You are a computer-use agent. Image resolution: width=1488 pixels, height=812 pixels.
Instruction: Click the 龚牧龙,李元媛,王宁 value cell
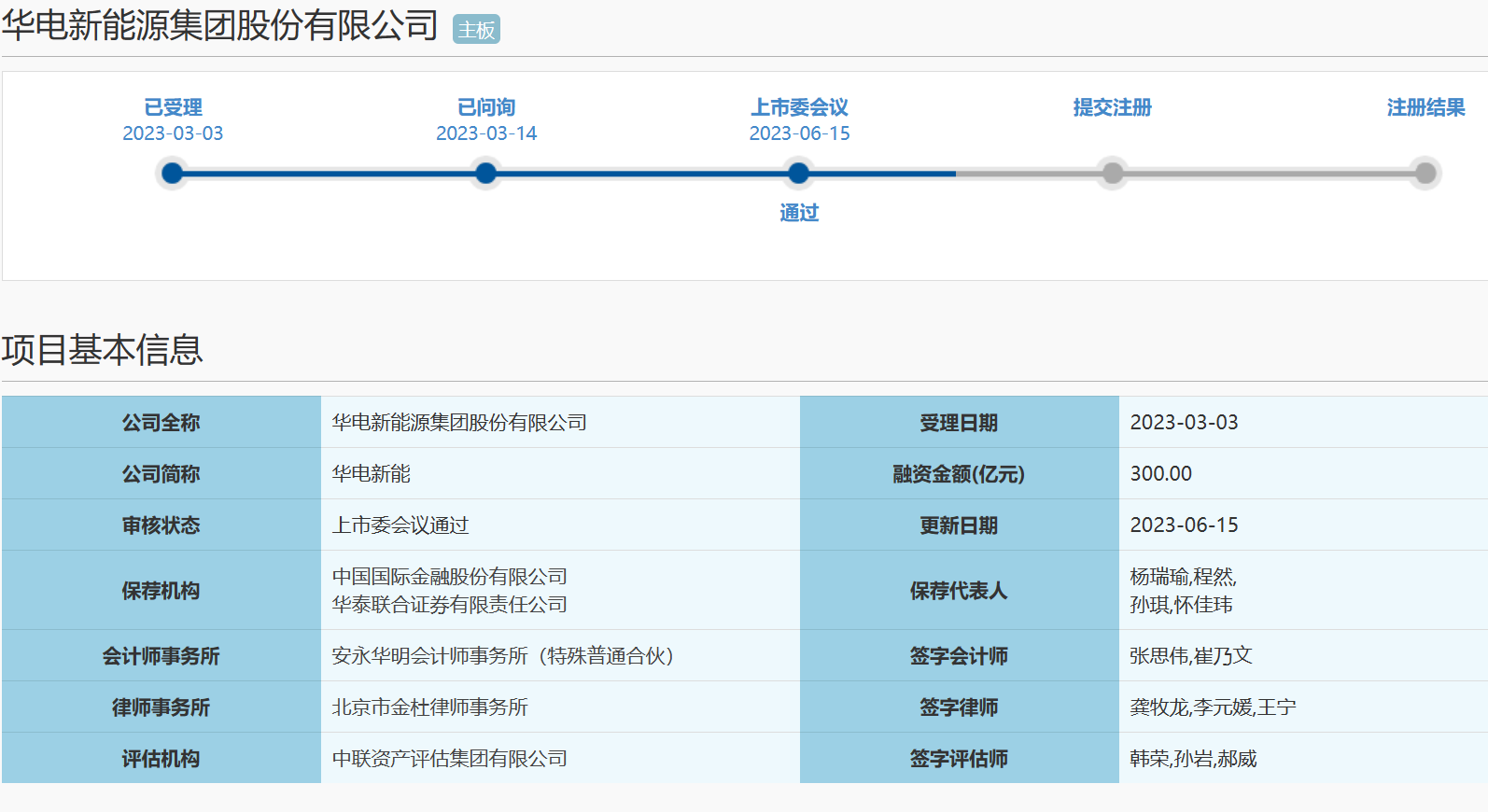point(1303,707)
